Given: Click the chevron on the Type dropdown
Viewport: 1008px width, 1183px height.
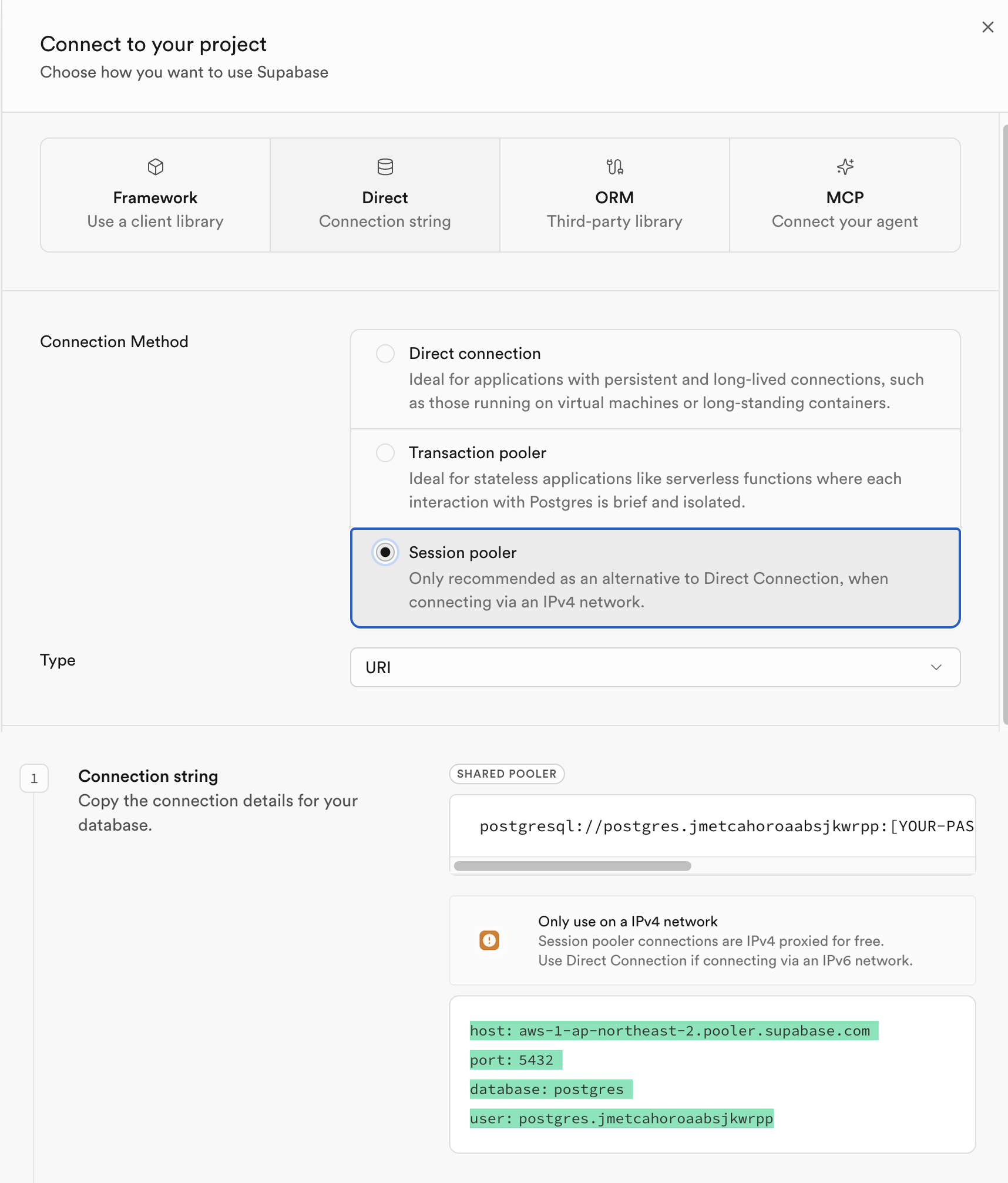Looking at the screenshot, I should [x=936, y=667].
